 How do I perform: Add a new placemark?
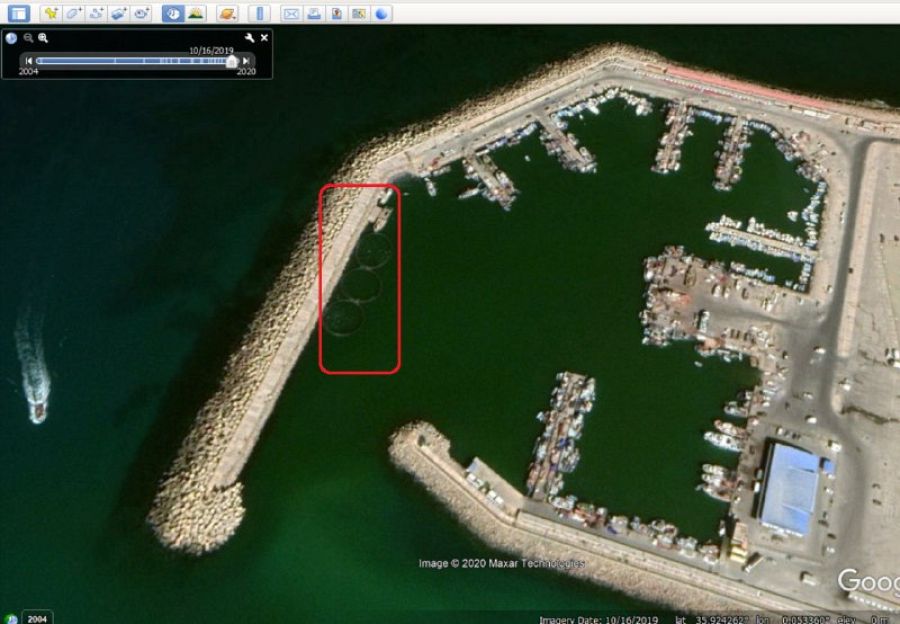coord(51,13)
